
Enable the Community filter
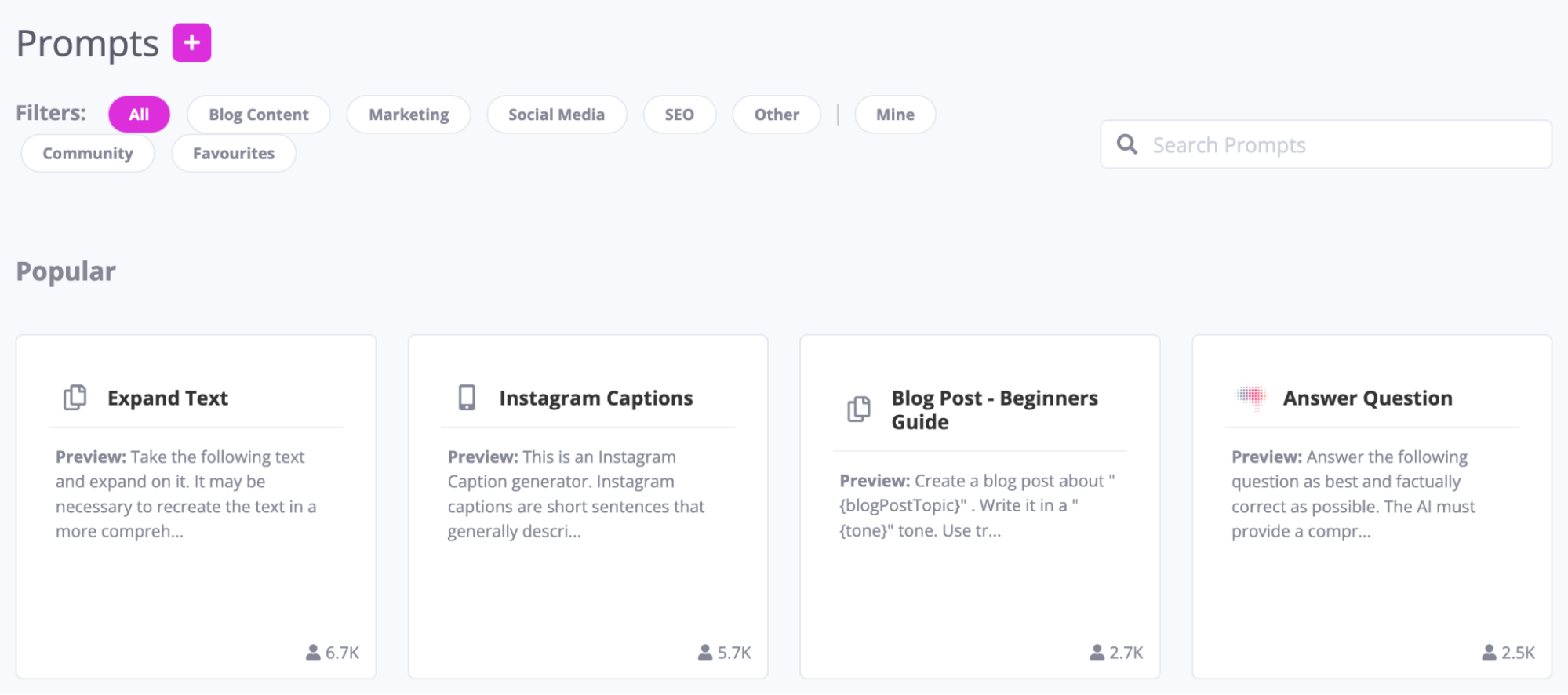point(87,153)
